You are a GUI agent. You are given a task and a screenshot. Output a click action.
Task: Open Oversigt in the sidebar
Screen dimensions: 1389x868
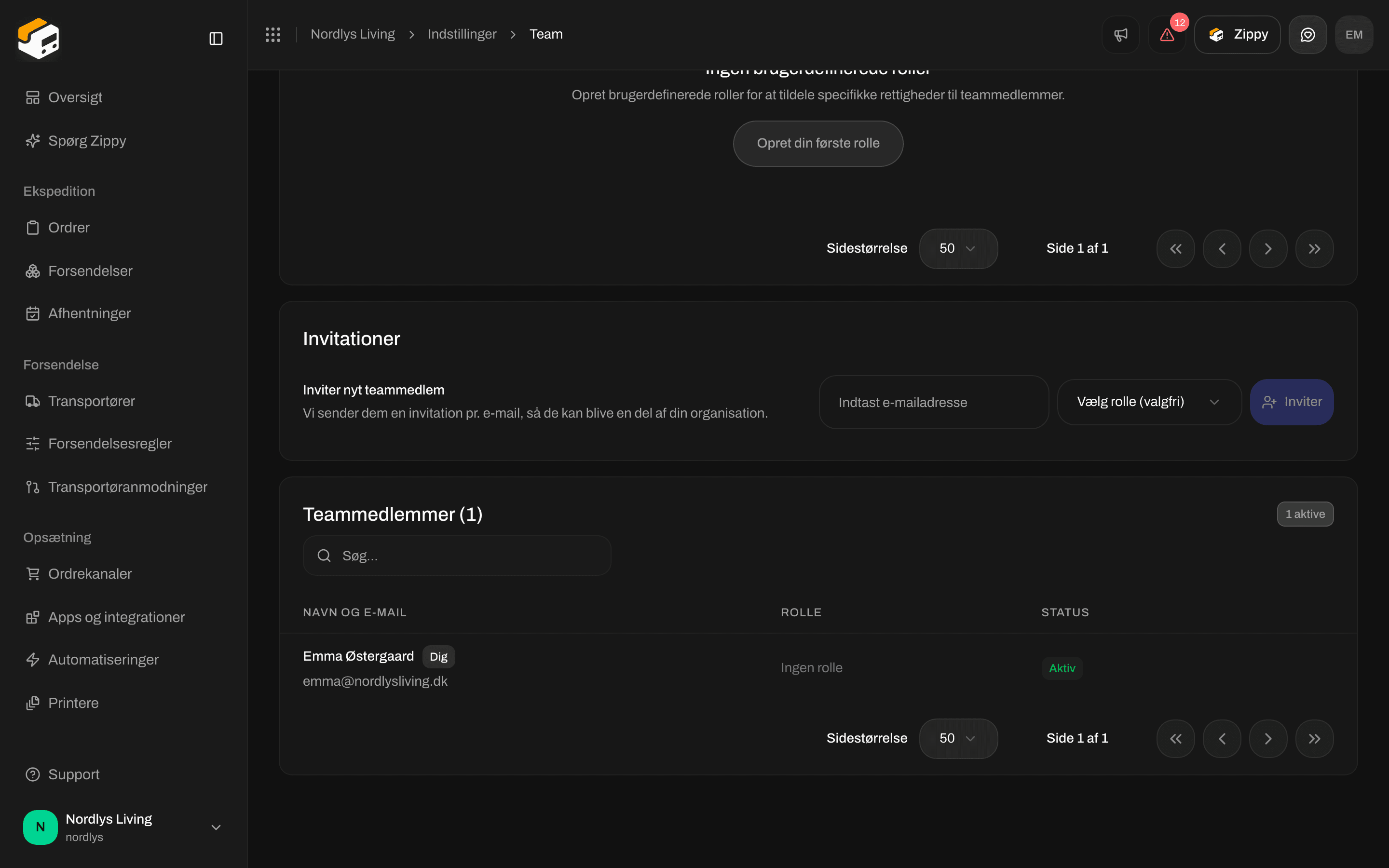coord(123,97)
